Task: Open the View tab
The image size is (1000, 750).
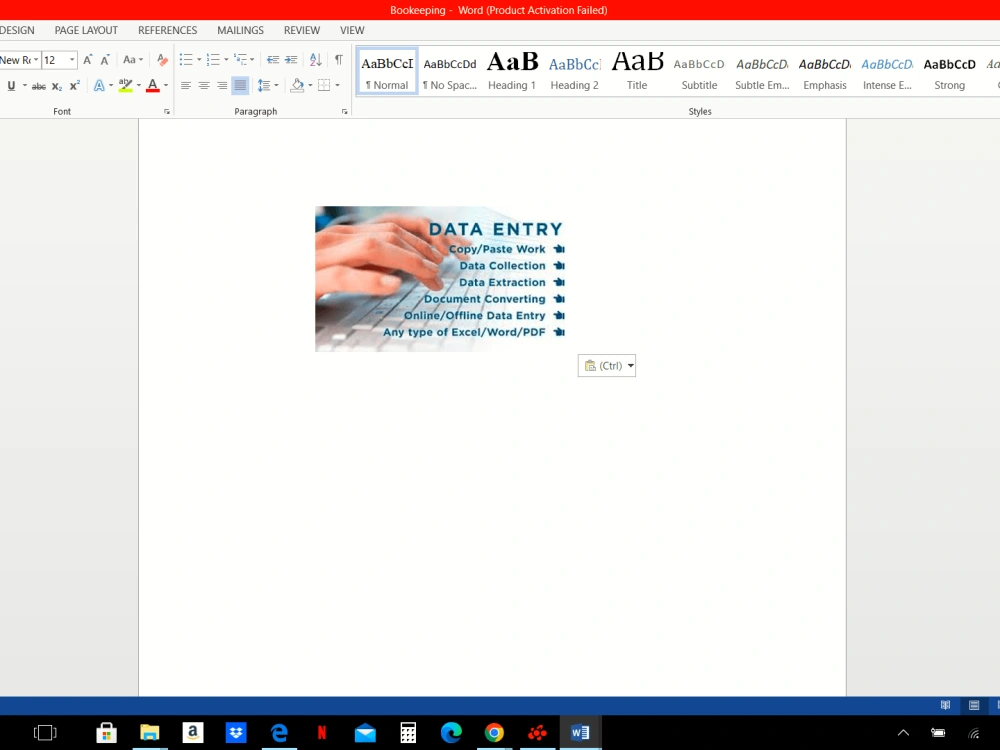Action: tap(352, 30)
